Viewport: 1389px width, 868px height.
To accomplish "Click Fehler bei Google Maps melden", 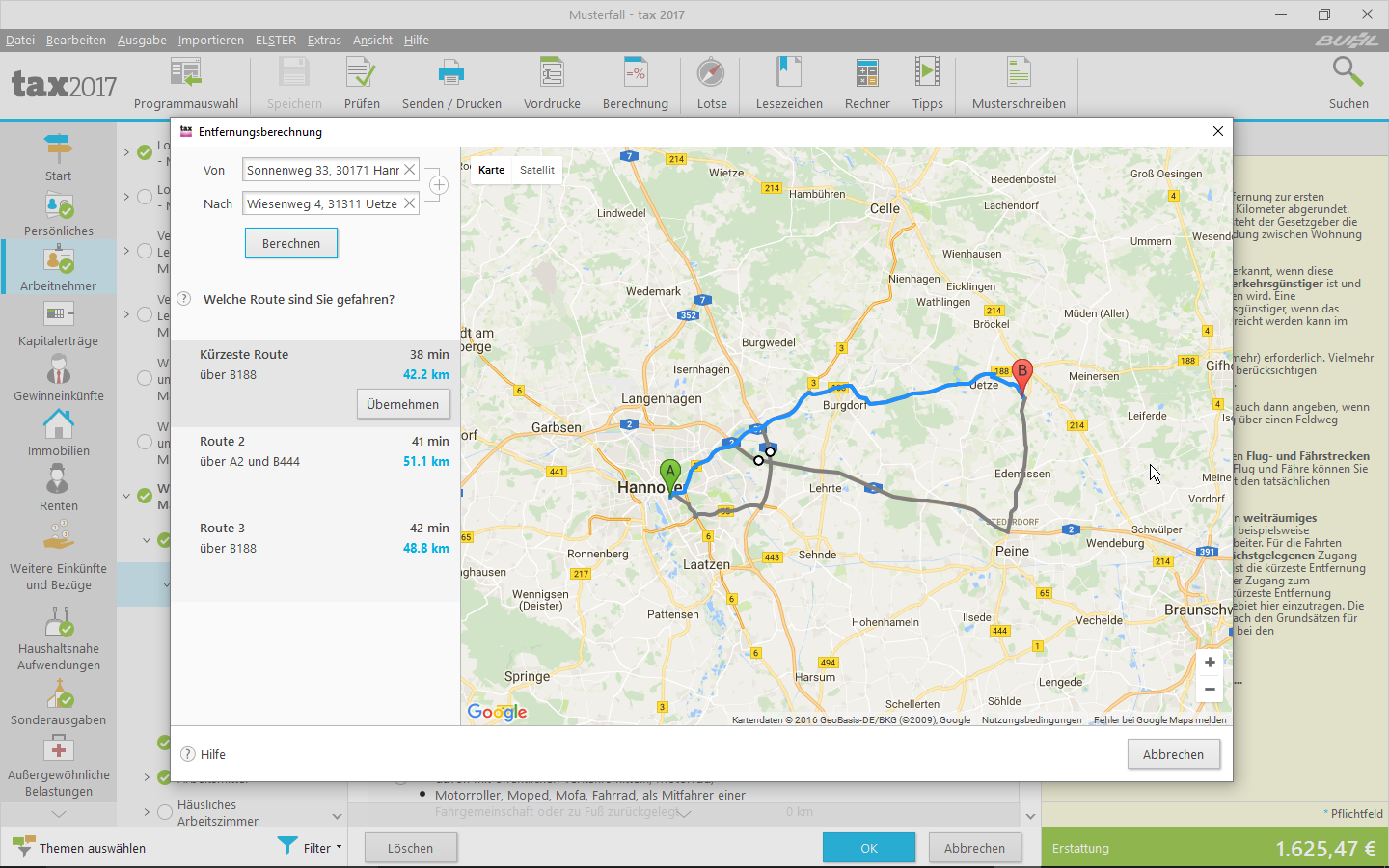I will [x=1160, y=719].
